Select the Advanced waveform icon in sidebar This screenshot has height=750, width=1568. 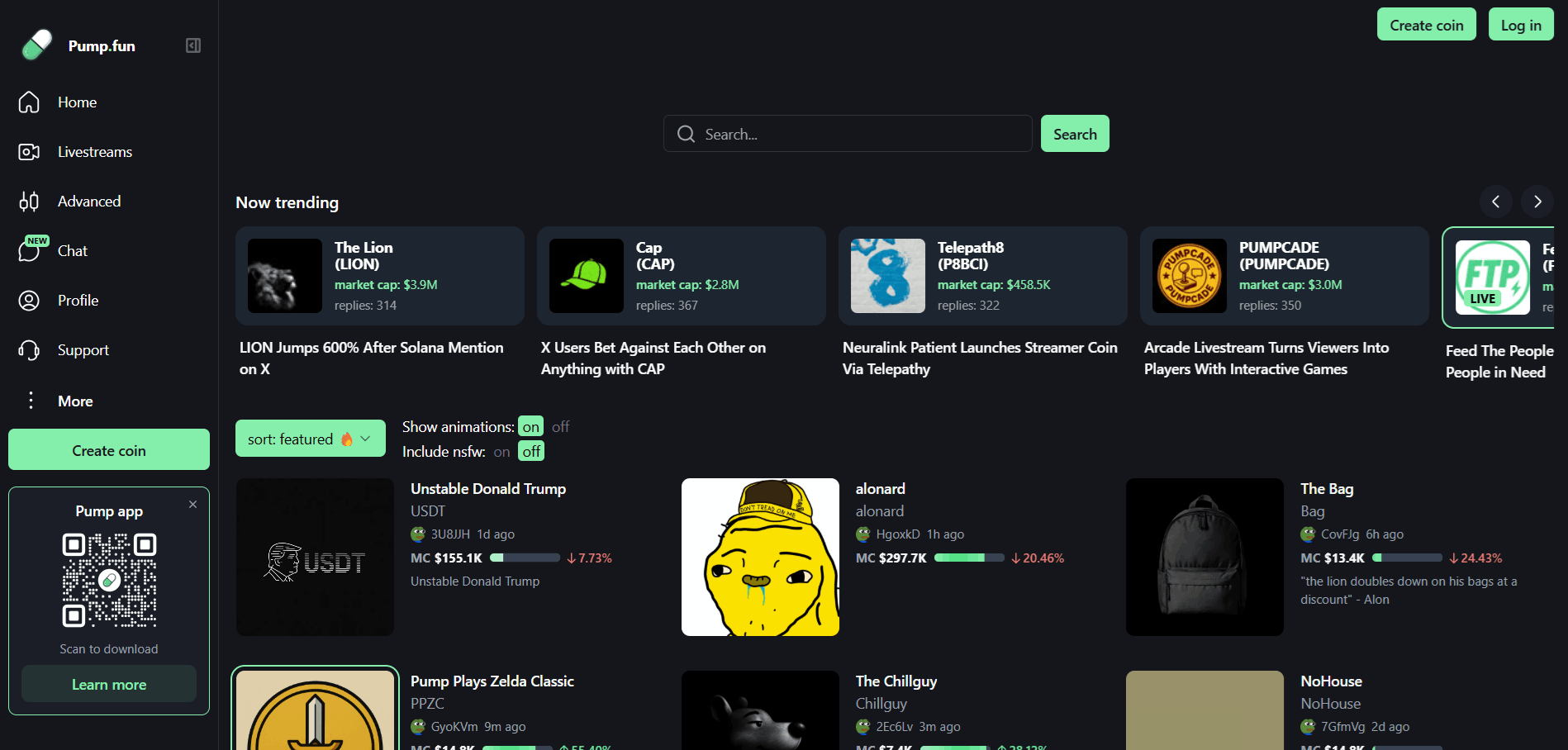point(29,201)
